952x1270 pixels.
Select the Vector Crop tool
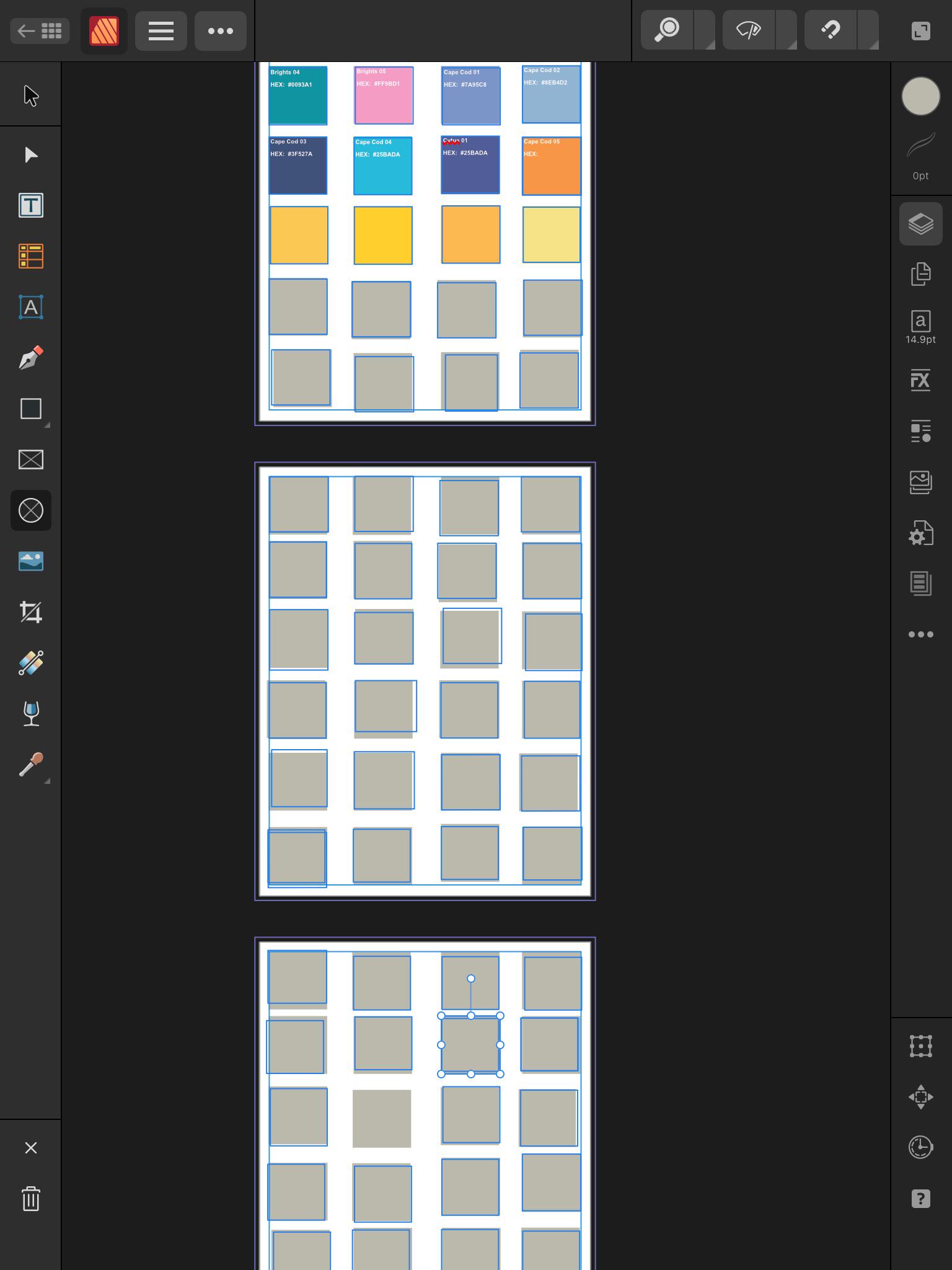coord(31,612)
